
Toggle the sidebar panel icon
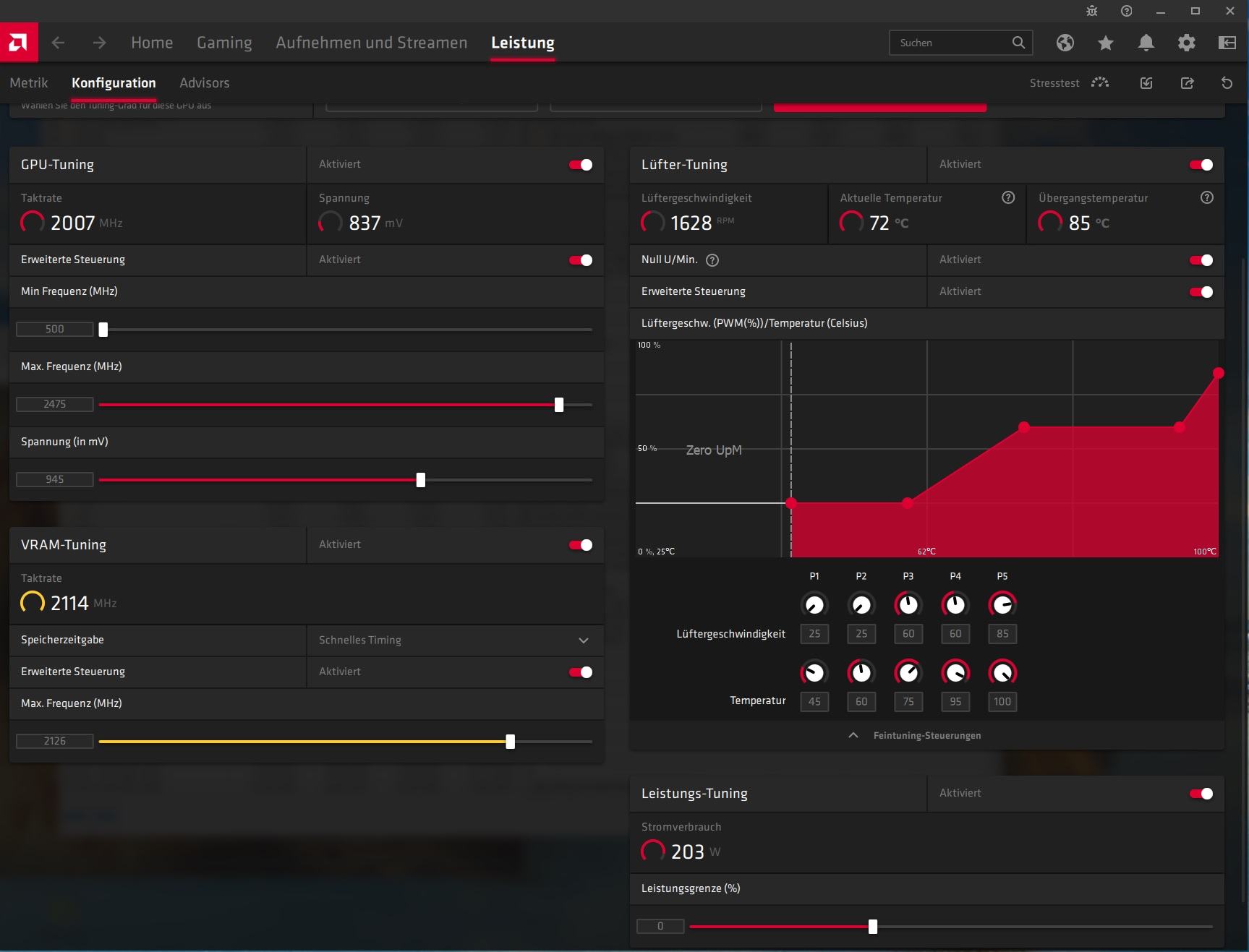click(1227, 43)
